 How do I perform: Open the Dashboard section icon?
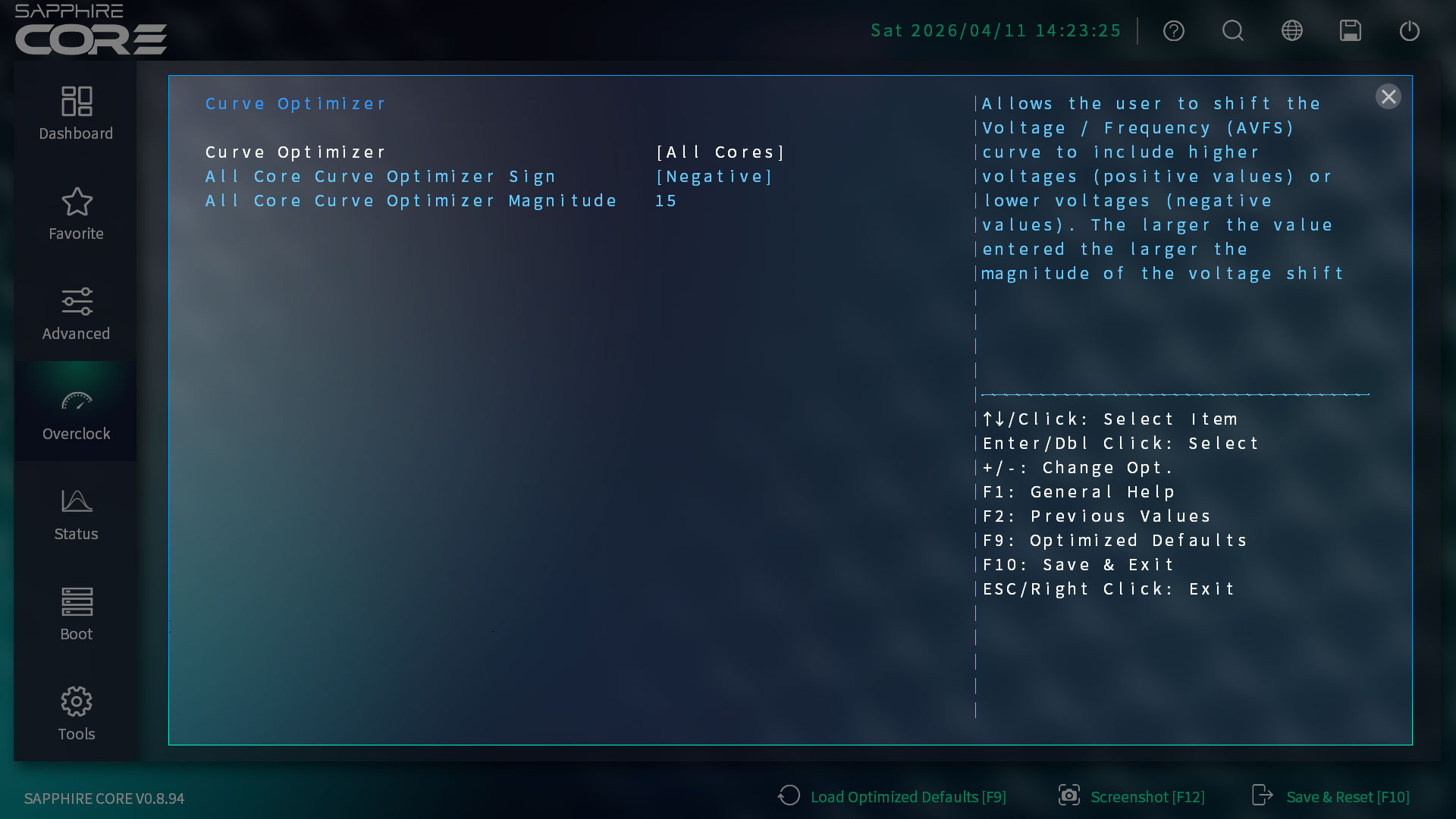tap(76, 102)
